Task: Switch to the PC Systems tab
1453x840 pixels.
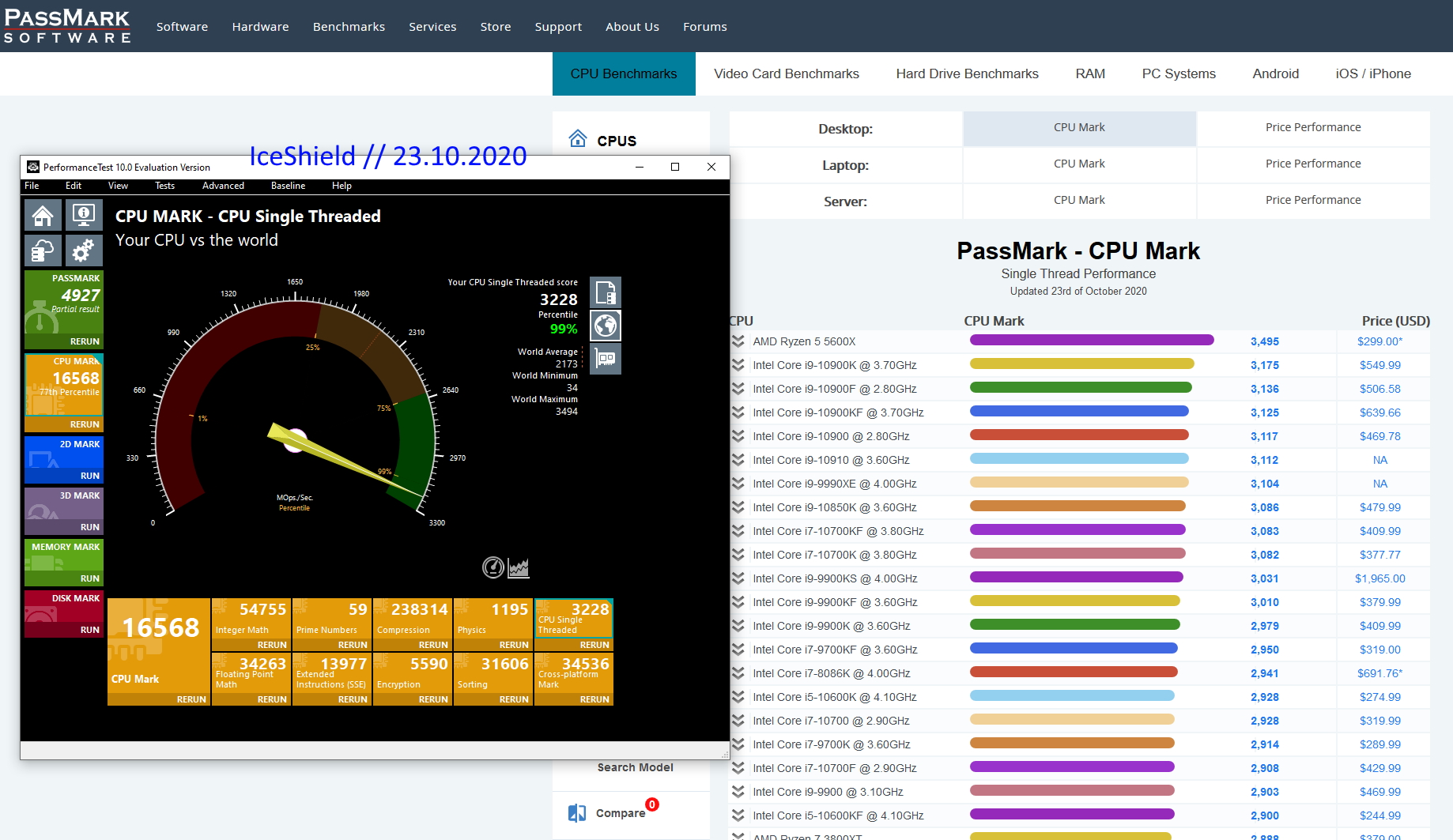Action: click(1179, 73)
